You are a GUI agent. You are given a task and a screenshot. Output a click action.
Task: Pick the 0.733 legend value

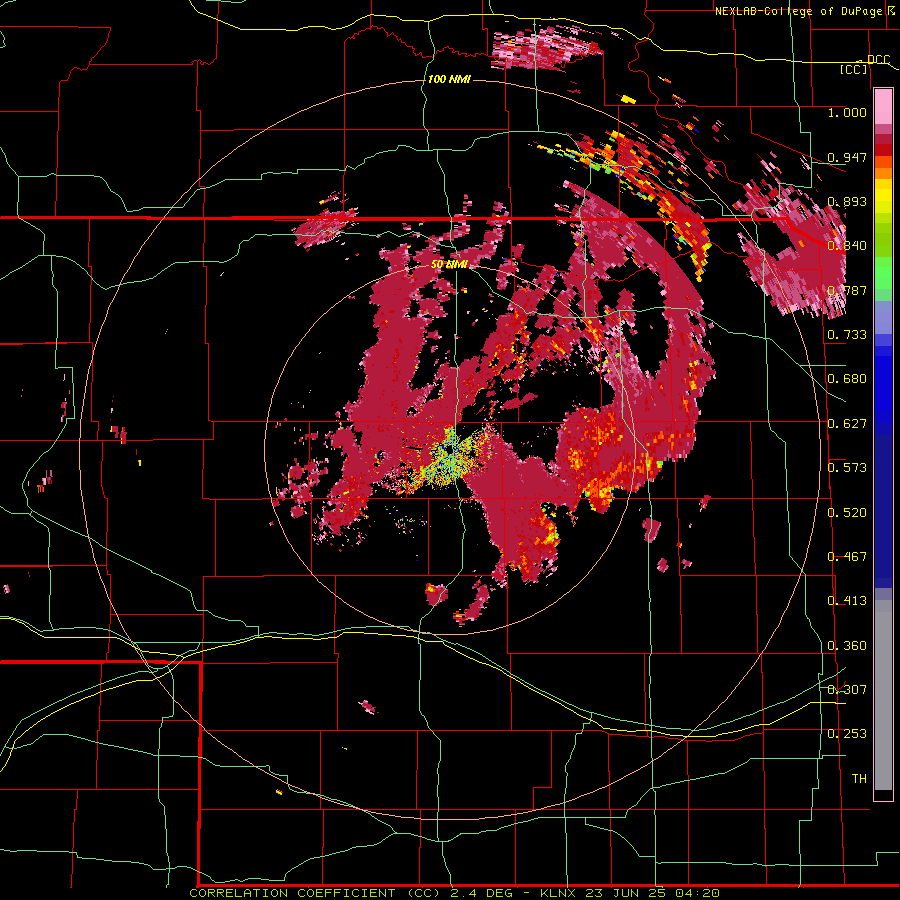pyautogui.click(x=847, y=335)
